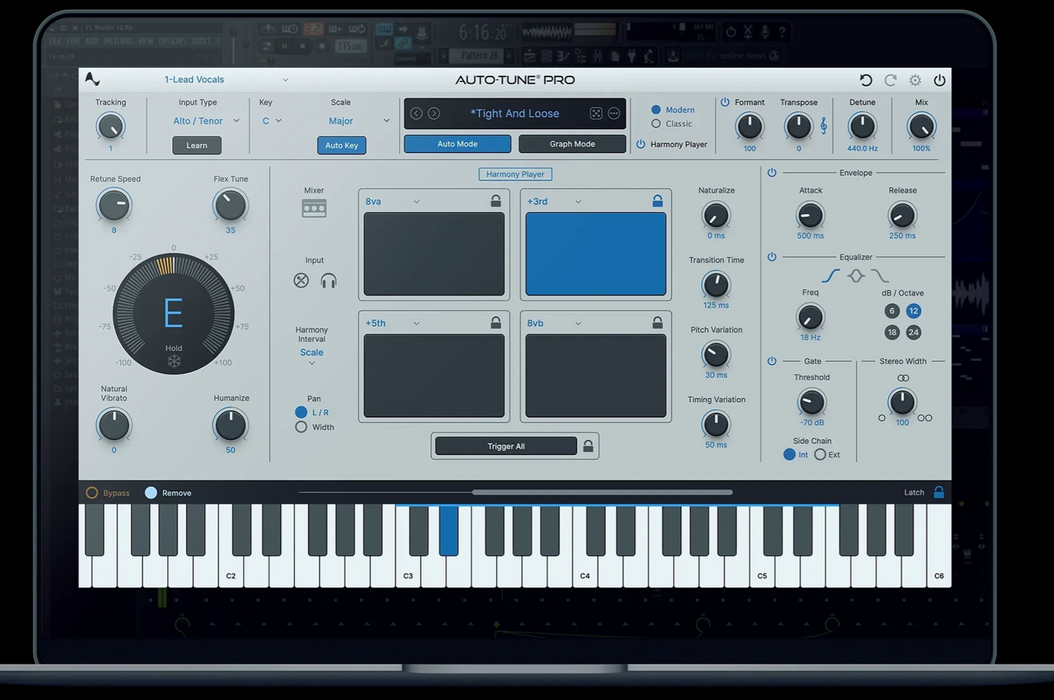Go to next preset arrow

[x=434, y=113]
